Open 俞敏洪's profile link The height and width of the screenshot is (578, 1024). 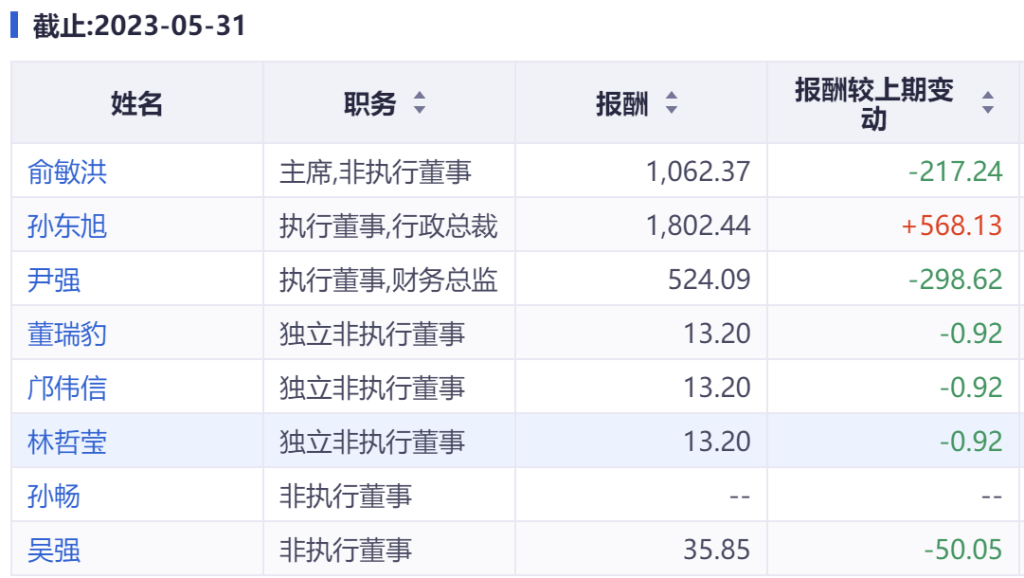tap(67, 172)
